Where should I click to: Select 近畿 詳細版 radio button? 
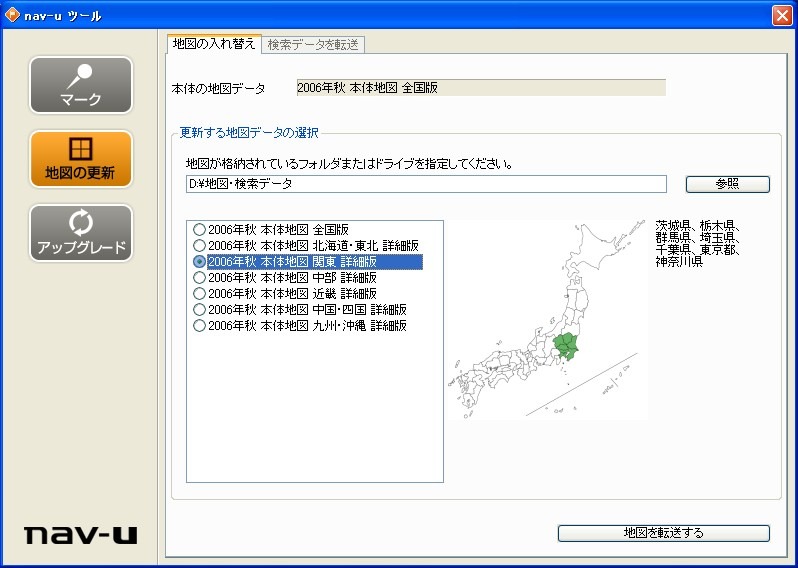pyautogui.click(x=200, y=294)
